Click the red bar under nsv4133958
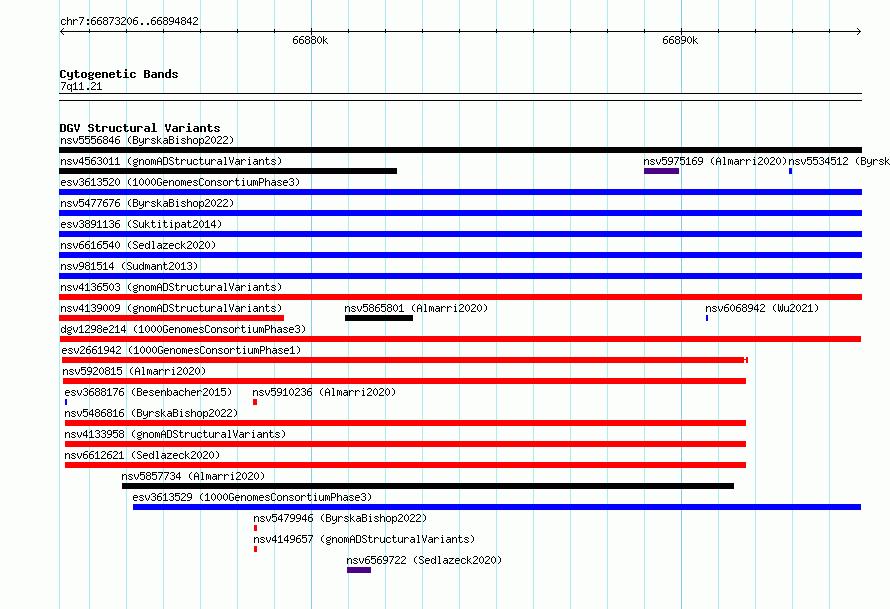Image resolution: width=890 pixels, height=609 pixels. (x=405, y=444)
